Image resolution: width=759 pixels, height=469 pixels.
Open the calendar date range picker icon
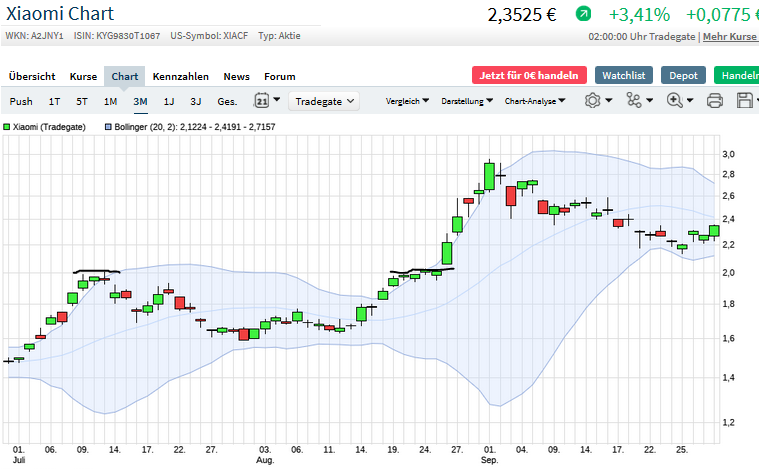click(x=261, y=101)
